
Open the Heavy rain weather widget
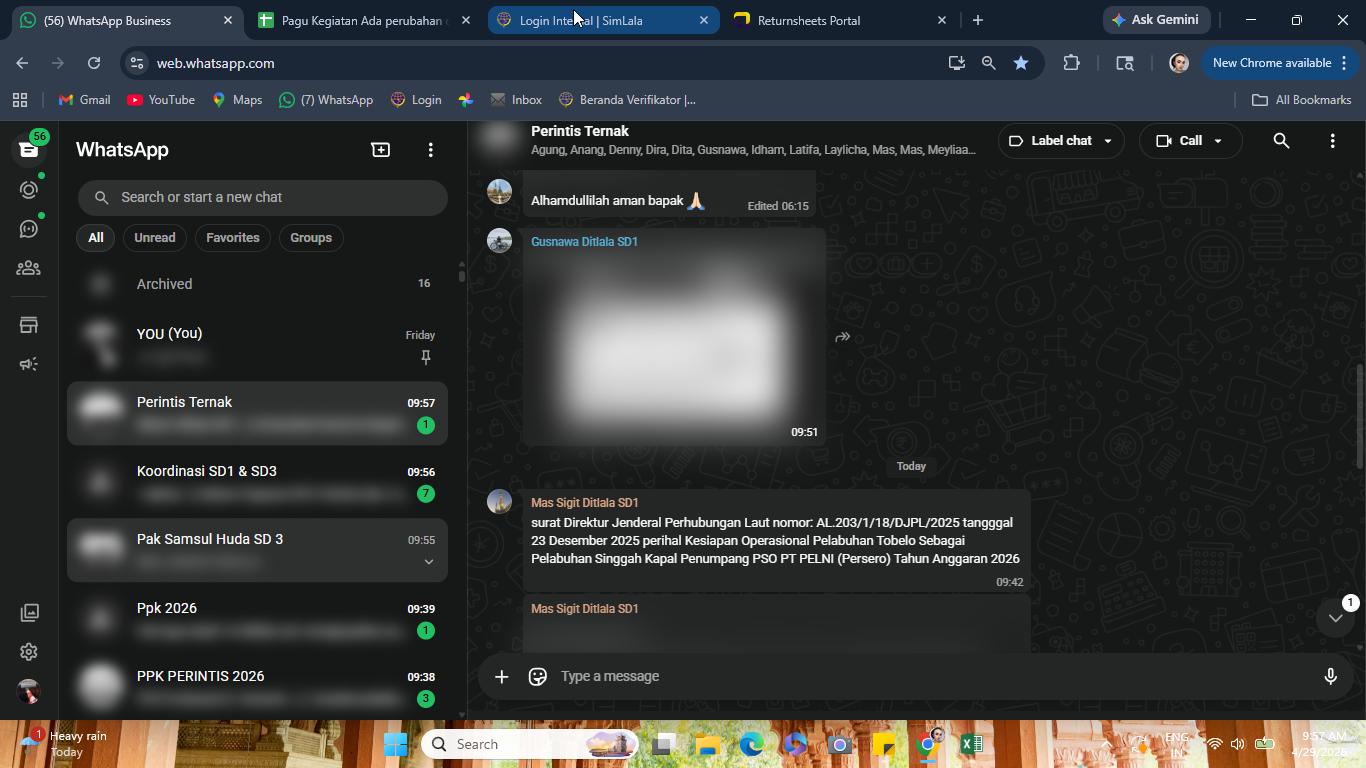66,744
